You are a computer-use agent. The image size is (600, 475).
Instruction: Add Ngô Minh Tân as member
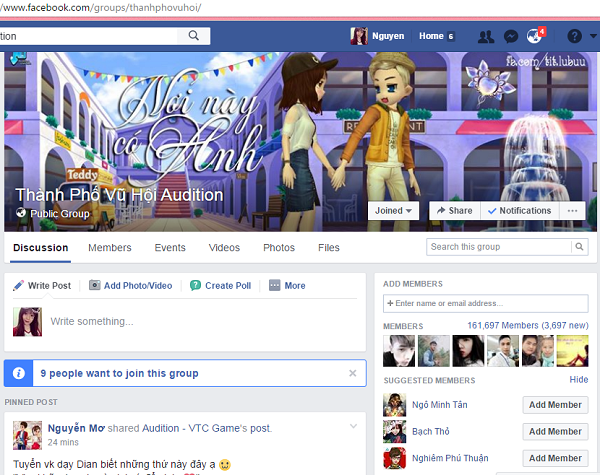point(555,405)
